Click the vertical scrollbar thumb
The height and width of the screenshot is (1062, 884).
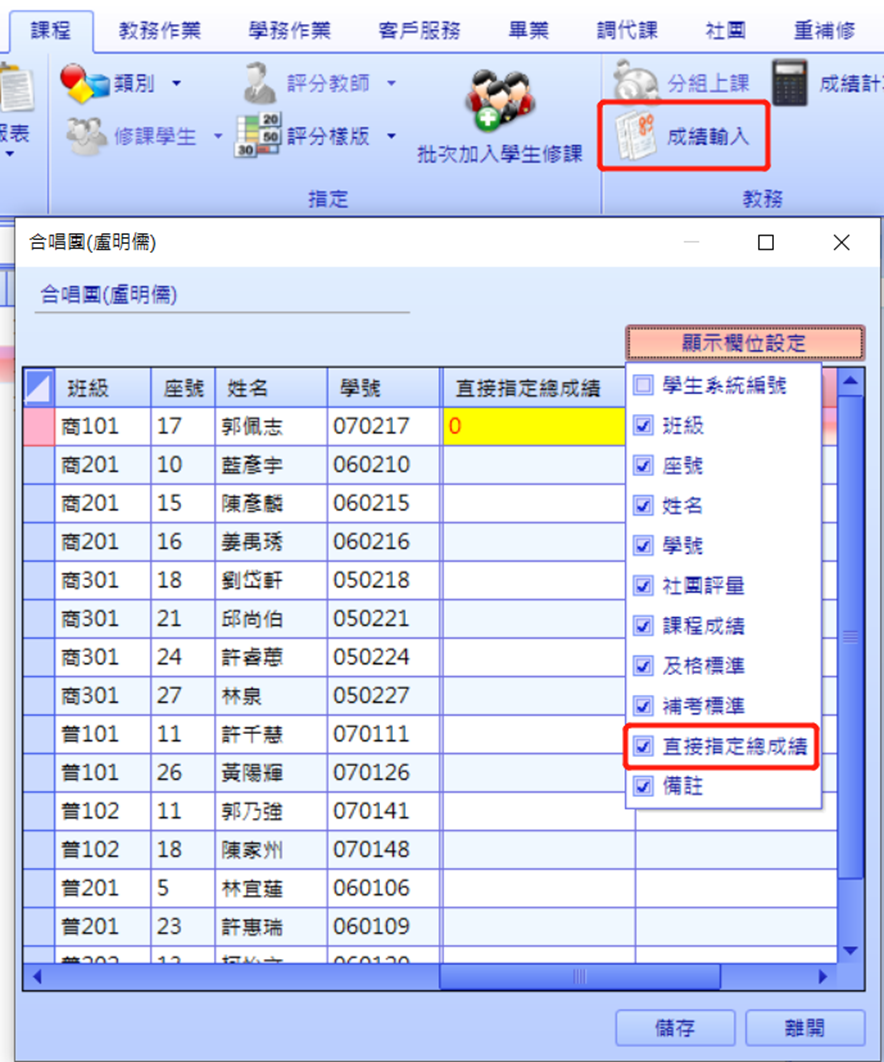850,637
